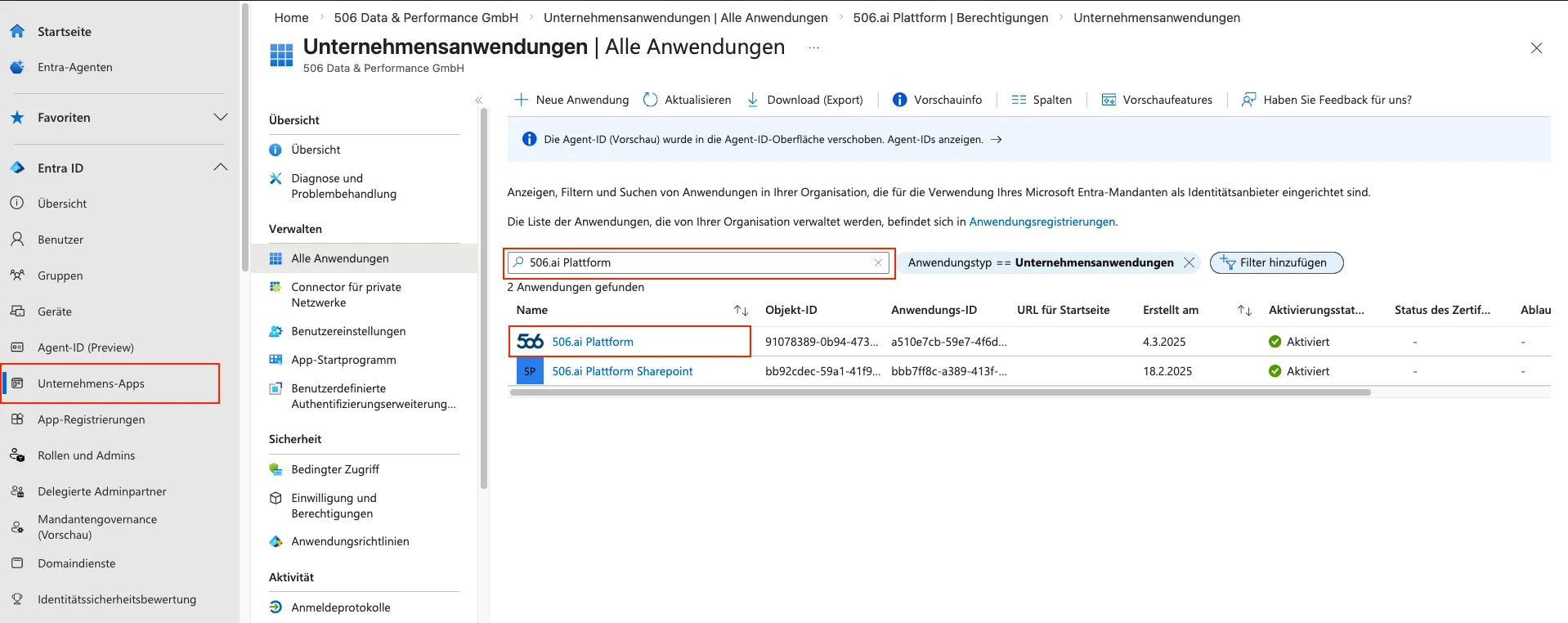Open Diagnose und Problembehandlung
The image size is (1568, 623).
tap(344, 186)
